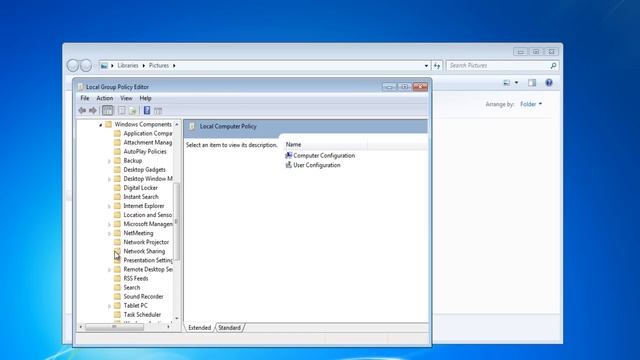The image size is (640, 360).
Task: Click refresh icon beside Explorer address bar
Action: [437, 65]
